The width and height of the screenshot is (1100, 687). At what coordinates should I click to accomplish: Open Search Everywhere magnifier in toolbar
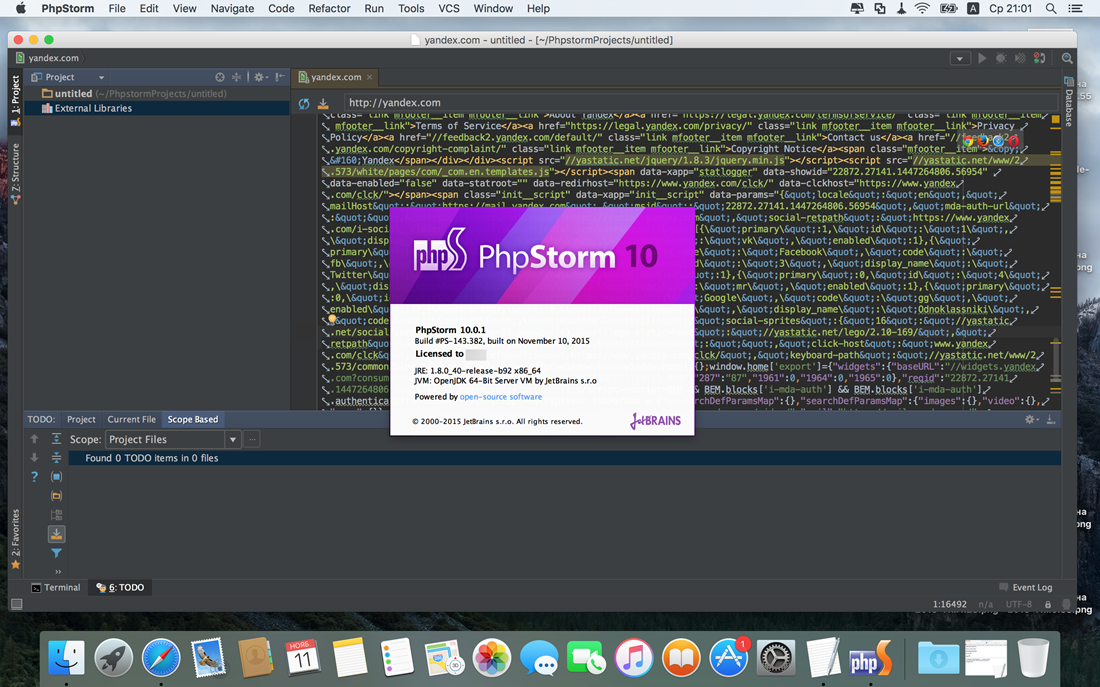(x=1066, y=58)
